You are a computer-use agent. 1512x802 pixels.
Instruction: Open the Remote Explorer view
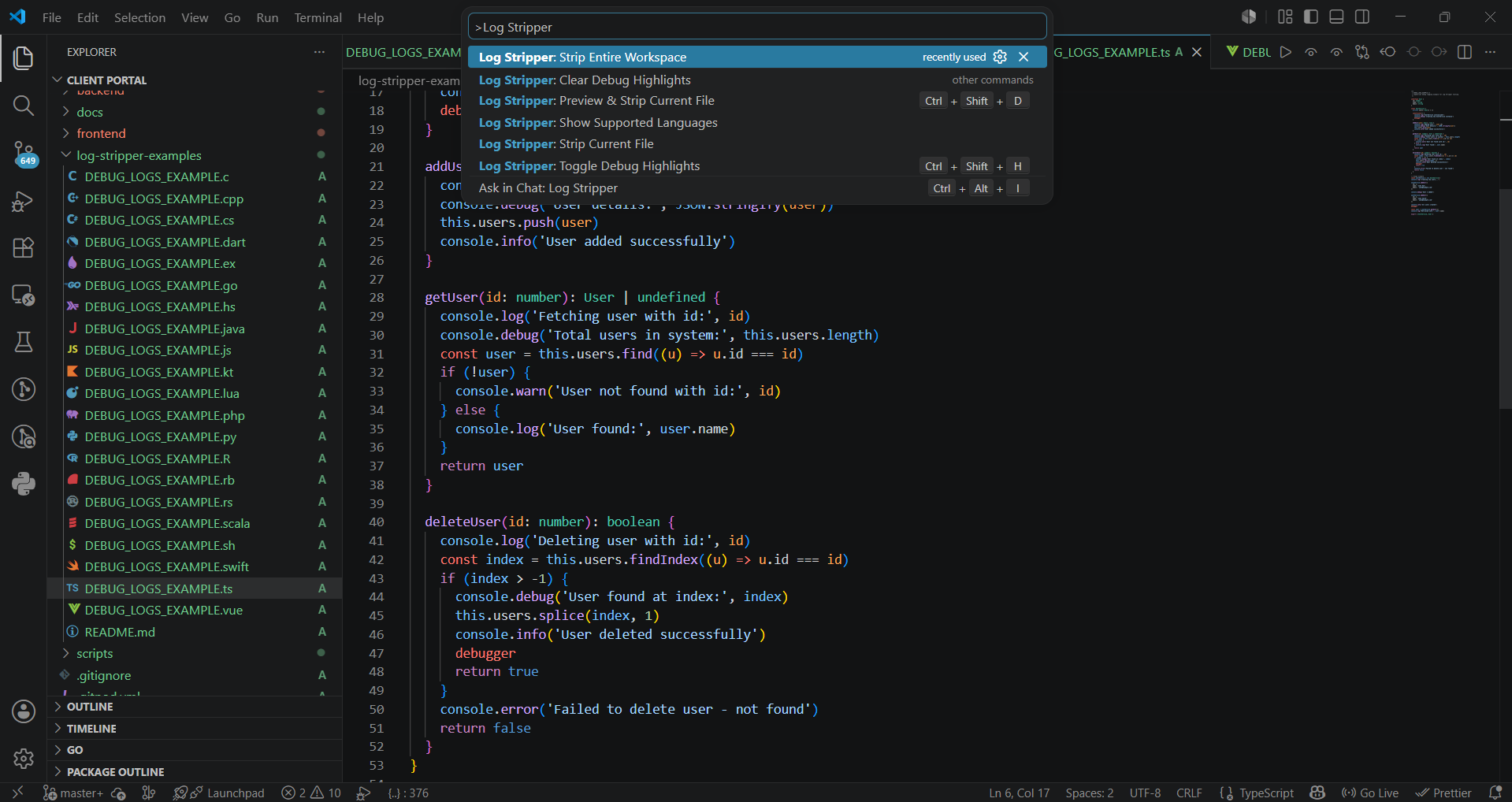point(24,295)
